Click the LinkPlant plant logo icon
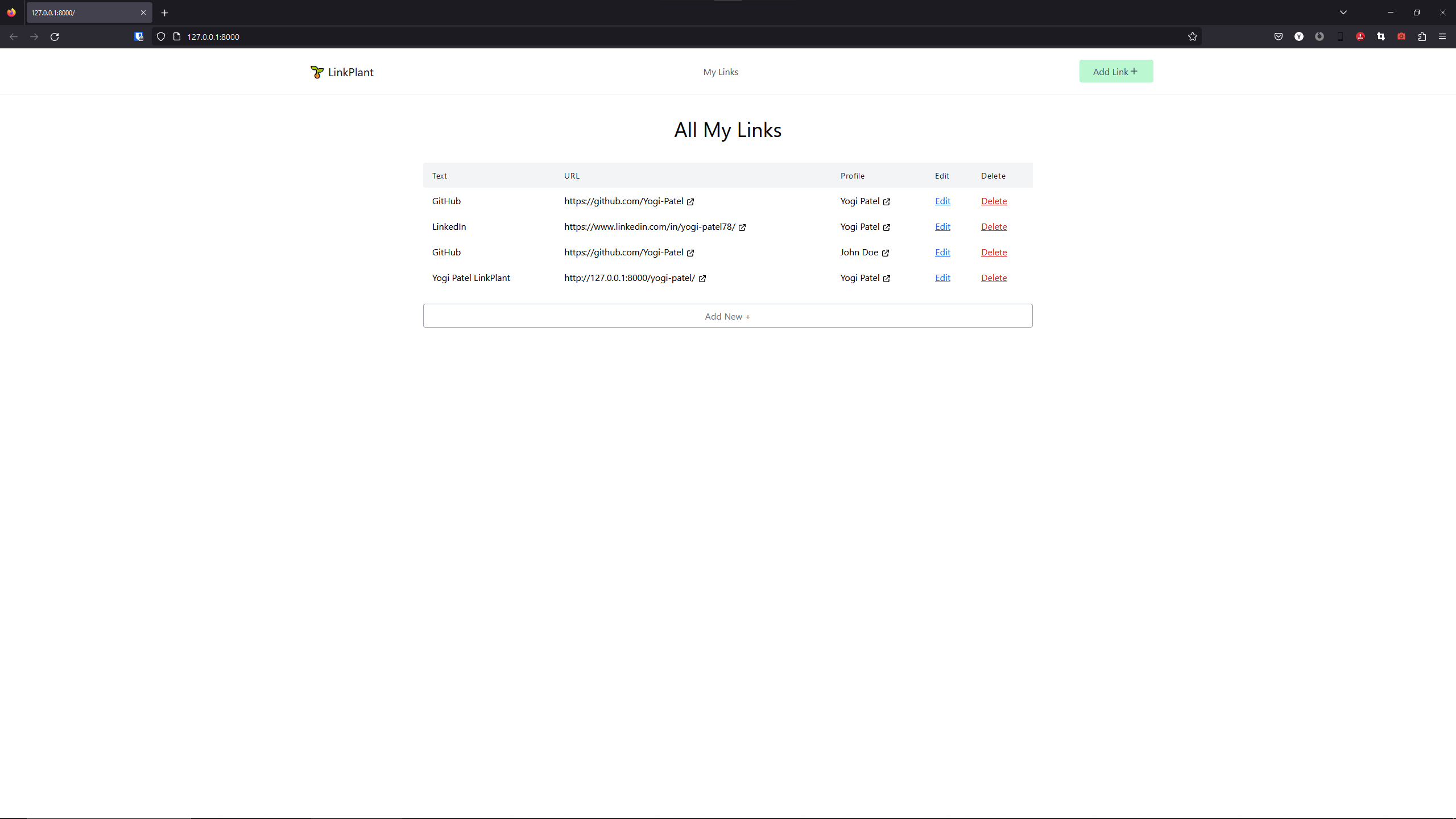Viewport: 1456px width, 819px height. (317, 72)
